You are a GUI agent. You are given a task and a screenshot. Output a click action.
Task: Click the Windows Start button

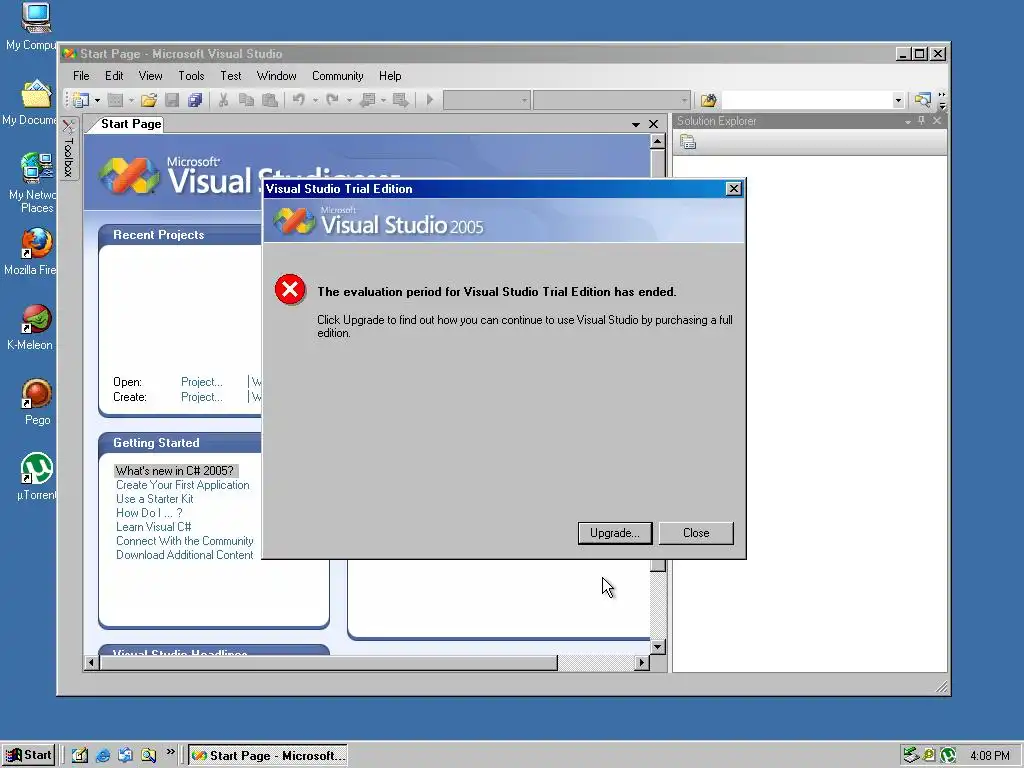click(28, 756)
